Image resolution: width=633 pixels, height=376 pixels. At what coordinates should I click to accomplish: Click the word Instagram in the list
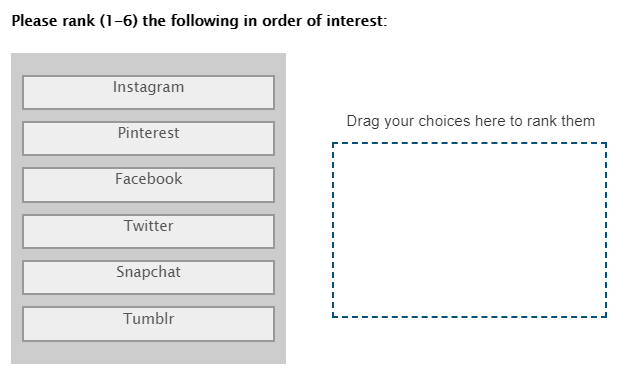point(148,87)
